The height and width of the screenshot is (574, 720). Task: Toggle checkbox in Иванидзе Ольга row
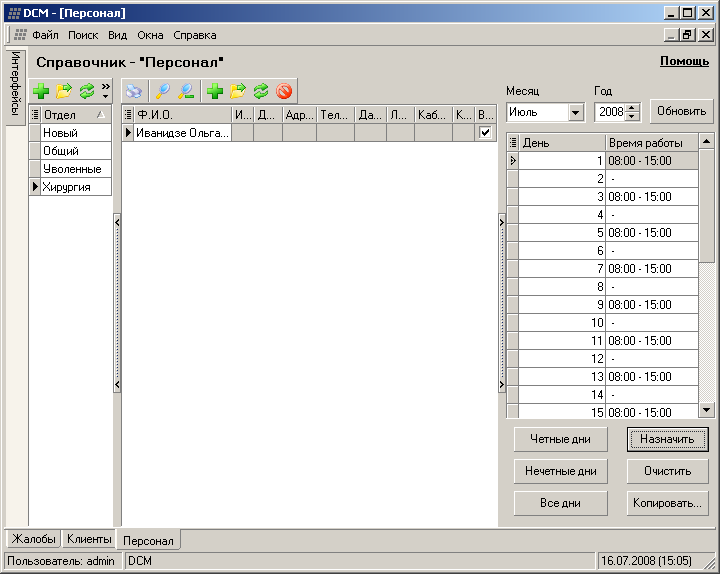(x=485, y=132)
